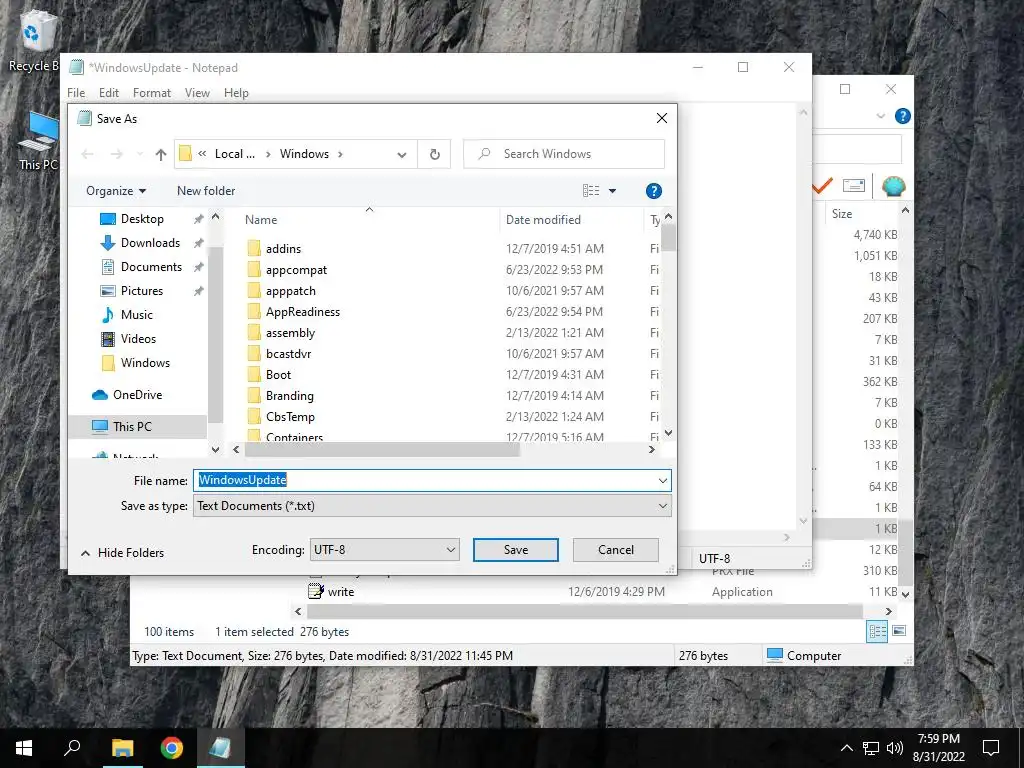1024x768 pixels.
Task: Select the CbsTemp folder
Action: [x=281, y=417]
